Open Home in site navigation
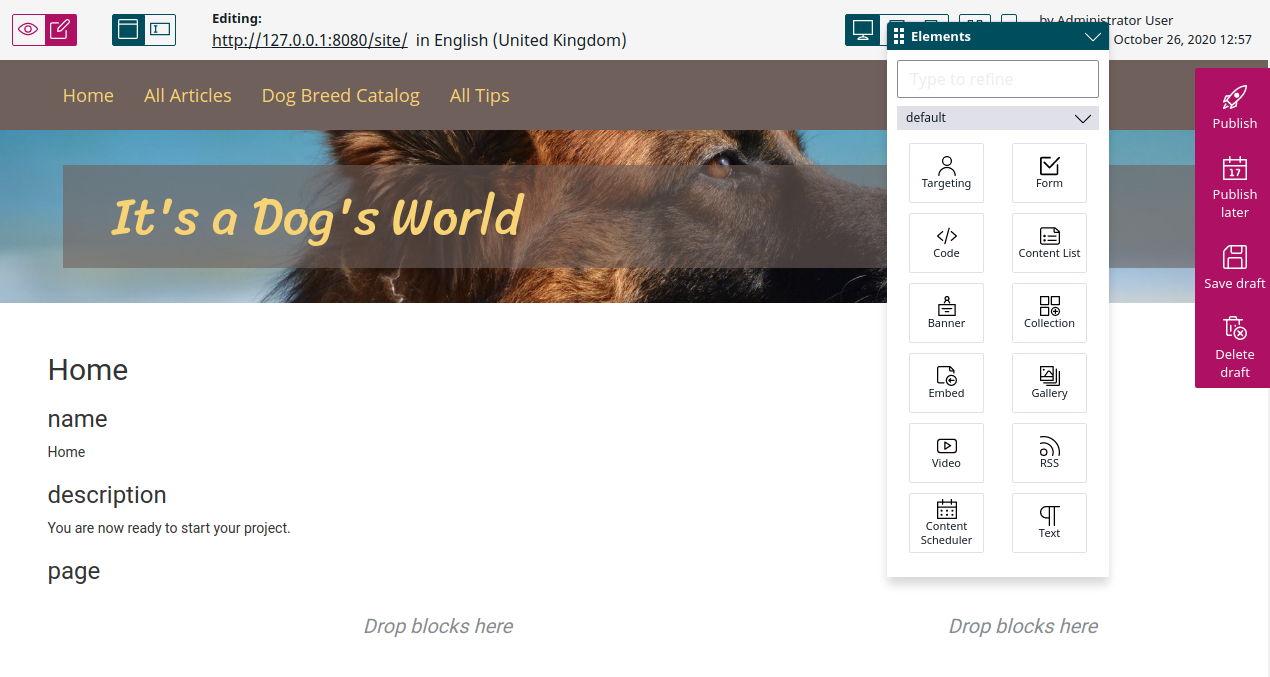1270x677 pixels. click(x=88, y=95)
